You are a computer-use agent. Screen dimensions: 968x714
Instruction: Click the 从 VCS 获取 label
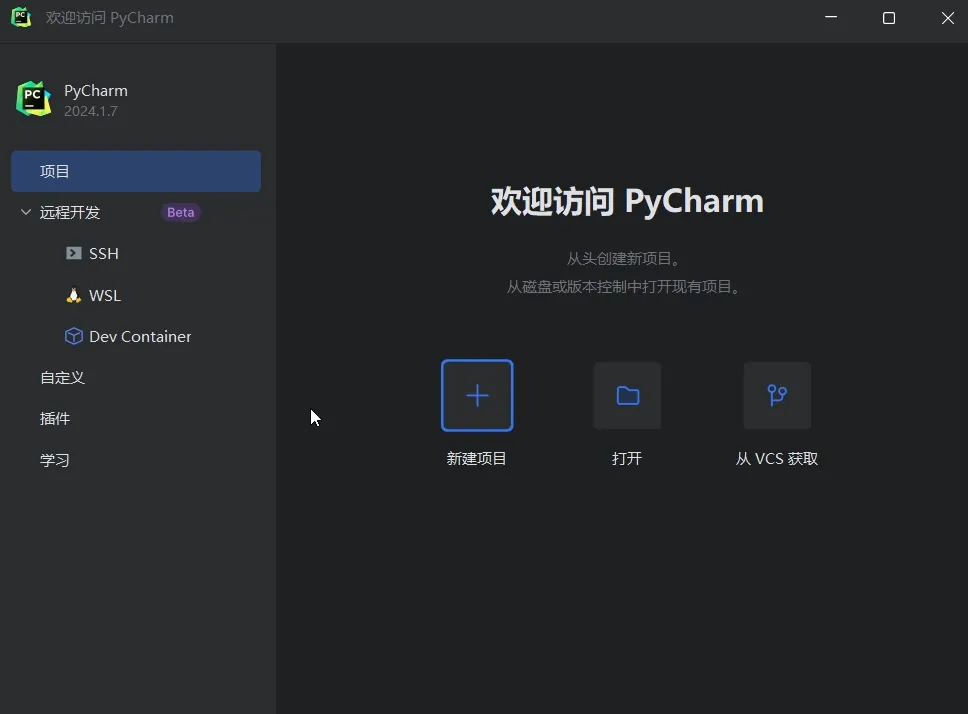click(x=777, y=459)
